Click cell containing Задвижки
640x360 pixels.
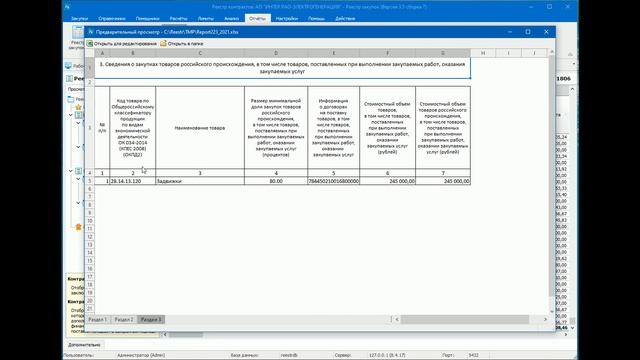pyautogui.click(x=200, y=181)
